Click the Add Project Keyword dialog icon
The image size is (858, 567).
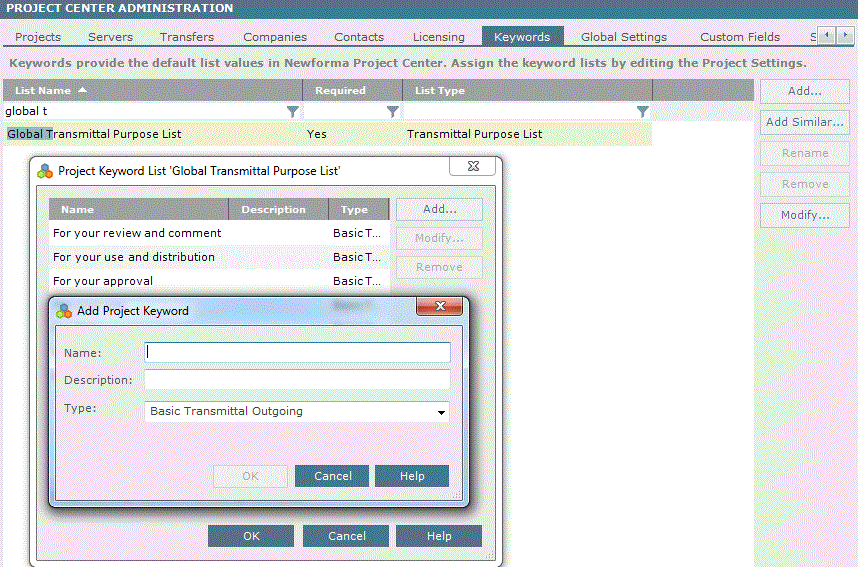tap(64, 311)
